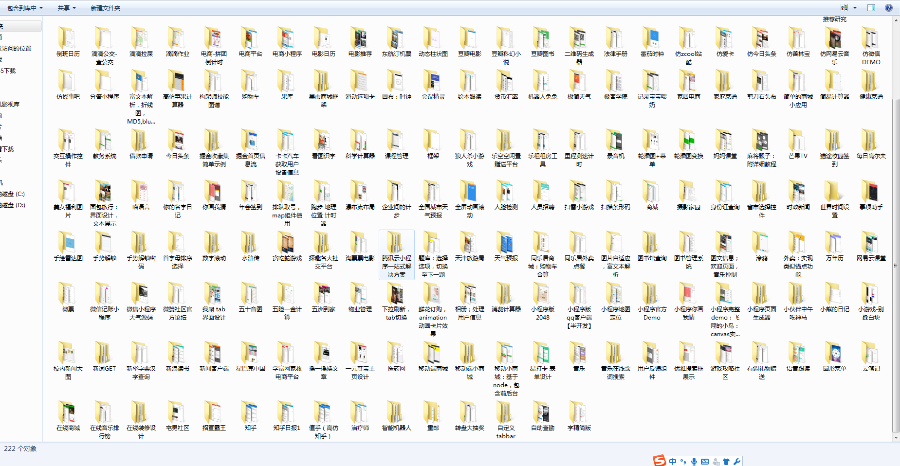Click the help icon at top right
Screen dimensions: 900x466
888,7
